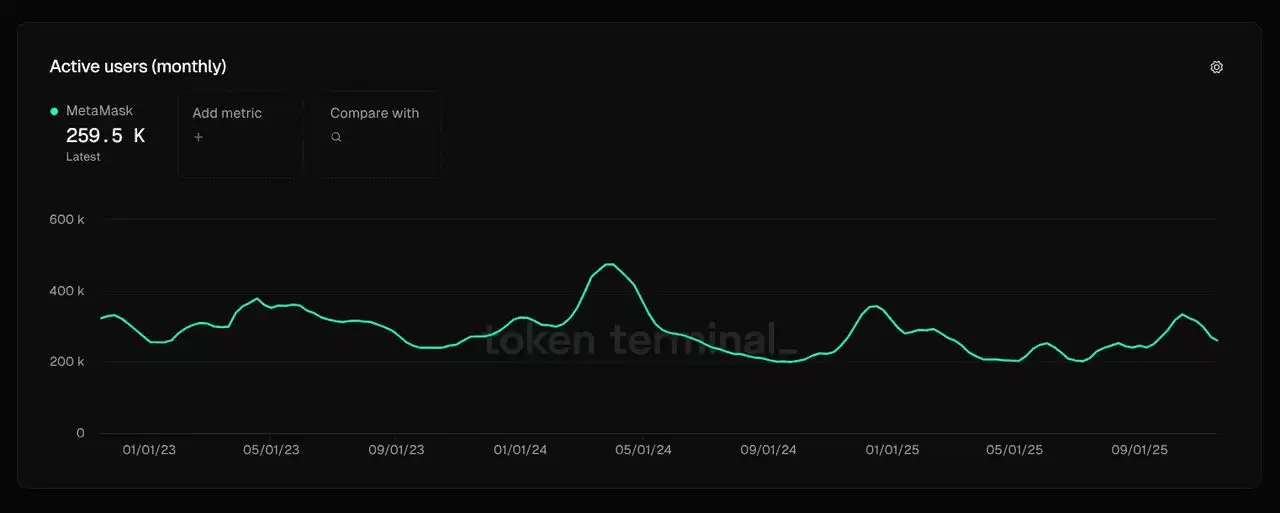Click the 400 k y-axis label
The width and height of the screenshot is (1280, 513).
click(x=67, y=291)
